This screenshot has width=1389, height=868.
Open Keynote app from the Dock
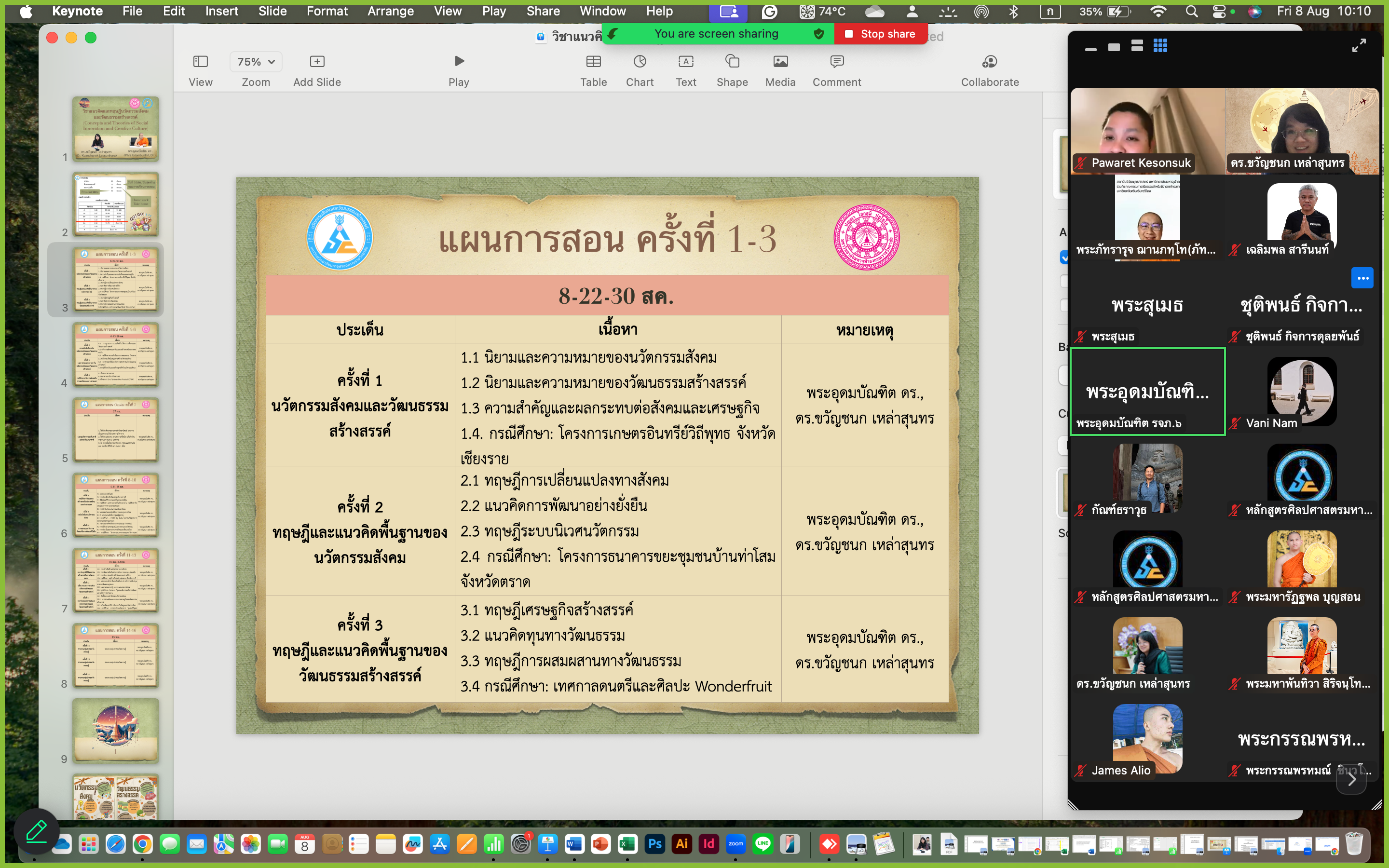547,843
